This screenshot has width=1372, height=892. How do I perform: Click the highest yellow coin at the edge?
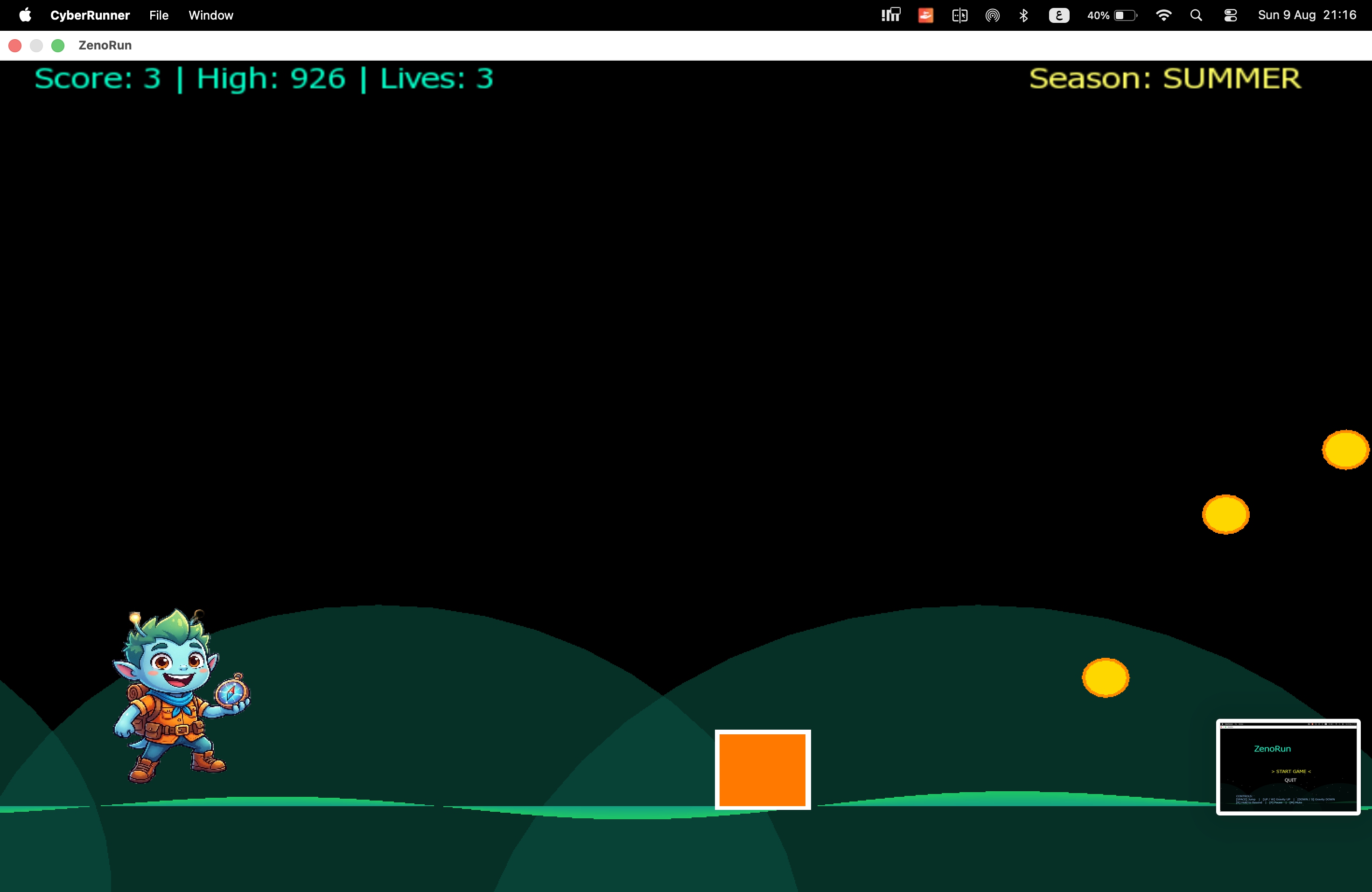point(1345,449)
